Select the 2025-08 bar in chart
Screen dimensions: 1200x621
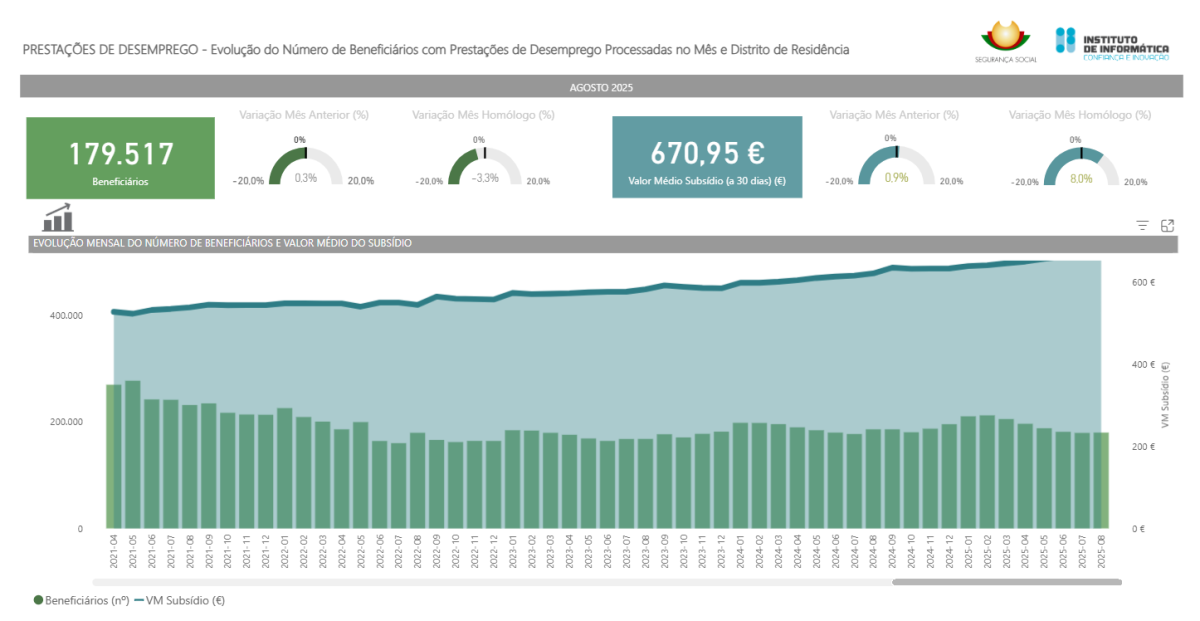click(1100, 480)
